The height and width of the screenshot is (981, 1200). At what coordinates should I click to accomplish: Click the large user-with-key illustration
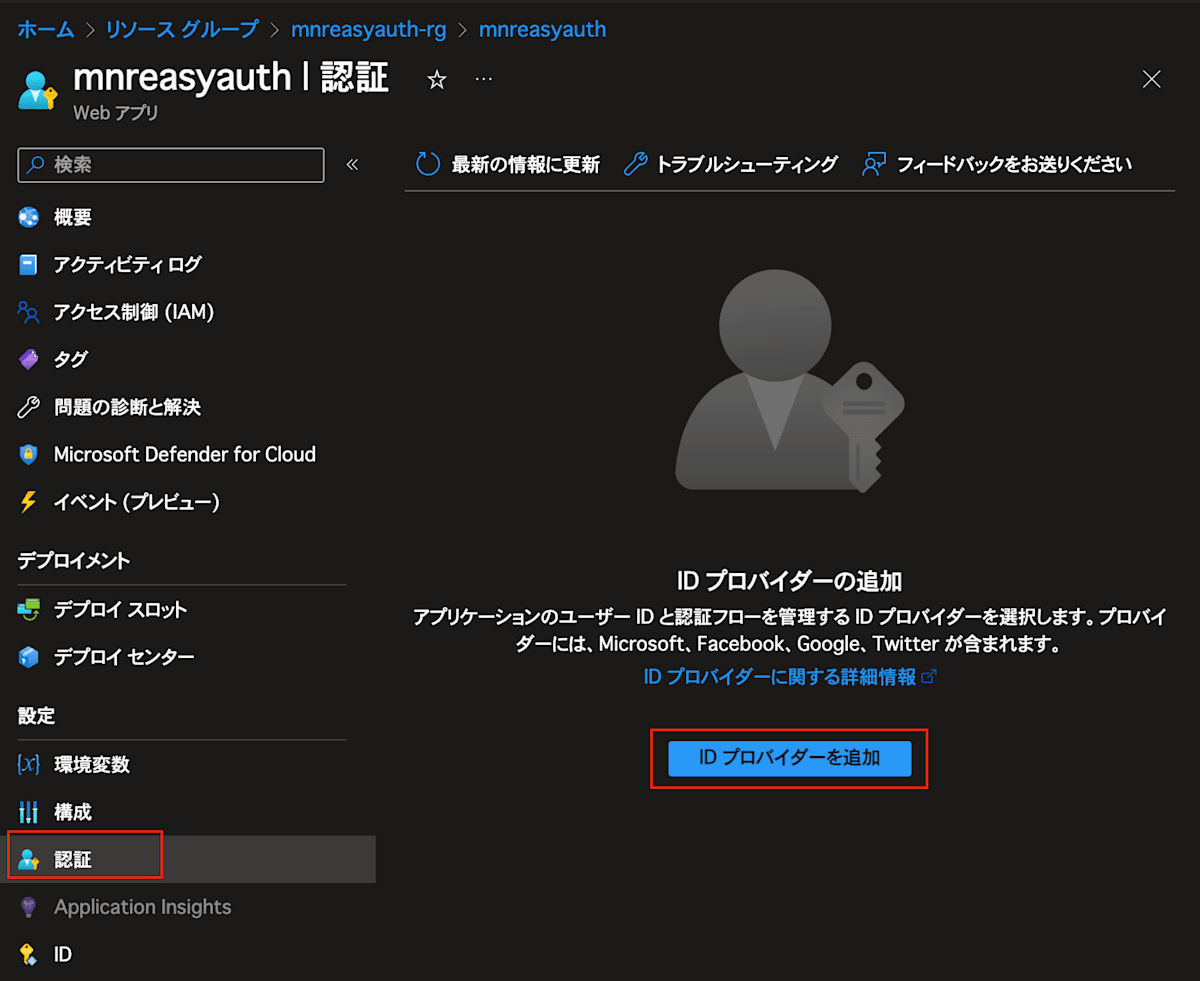[x=790, y=380]
